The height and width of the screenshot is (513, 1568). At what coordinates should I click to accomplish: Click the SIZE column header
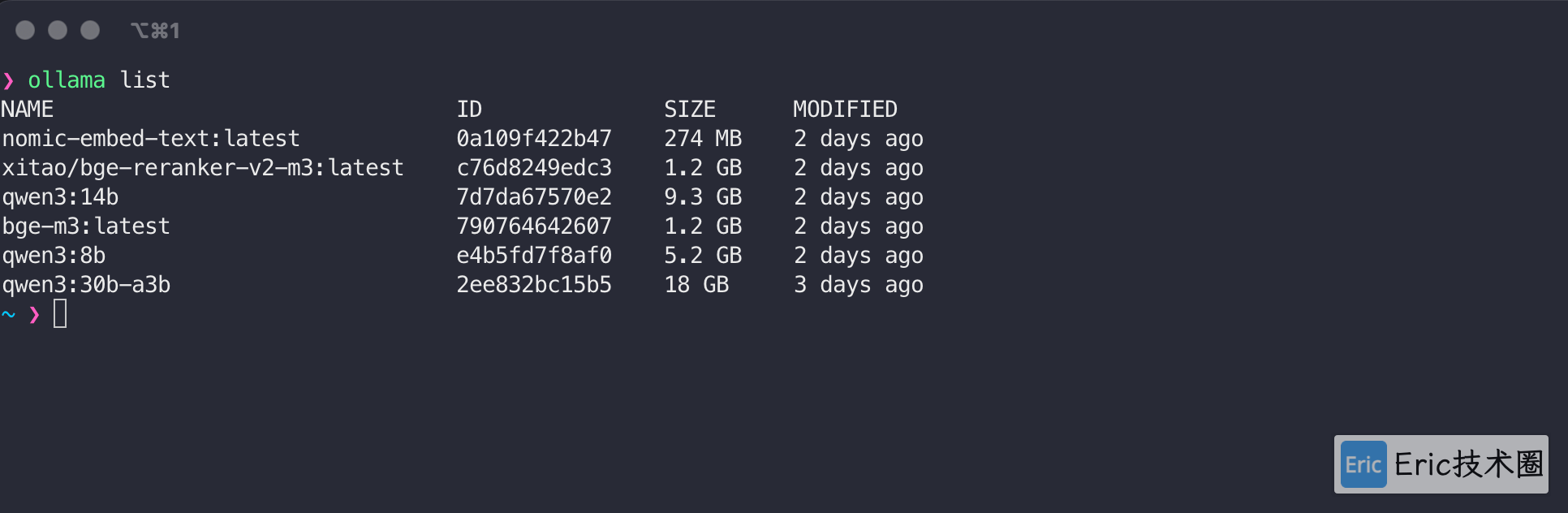[690, 109]
